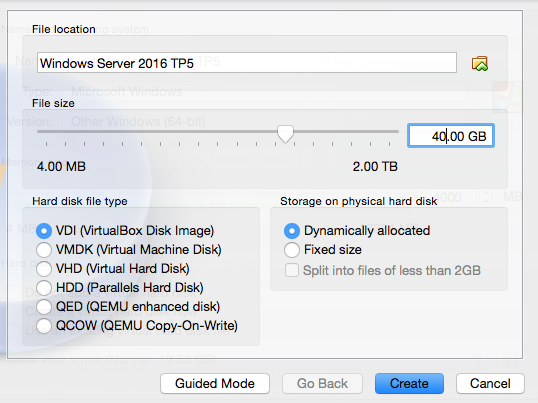538x403 pixels.
Task: Click slider track near 2.00 TB end
Action: (389, 131)
